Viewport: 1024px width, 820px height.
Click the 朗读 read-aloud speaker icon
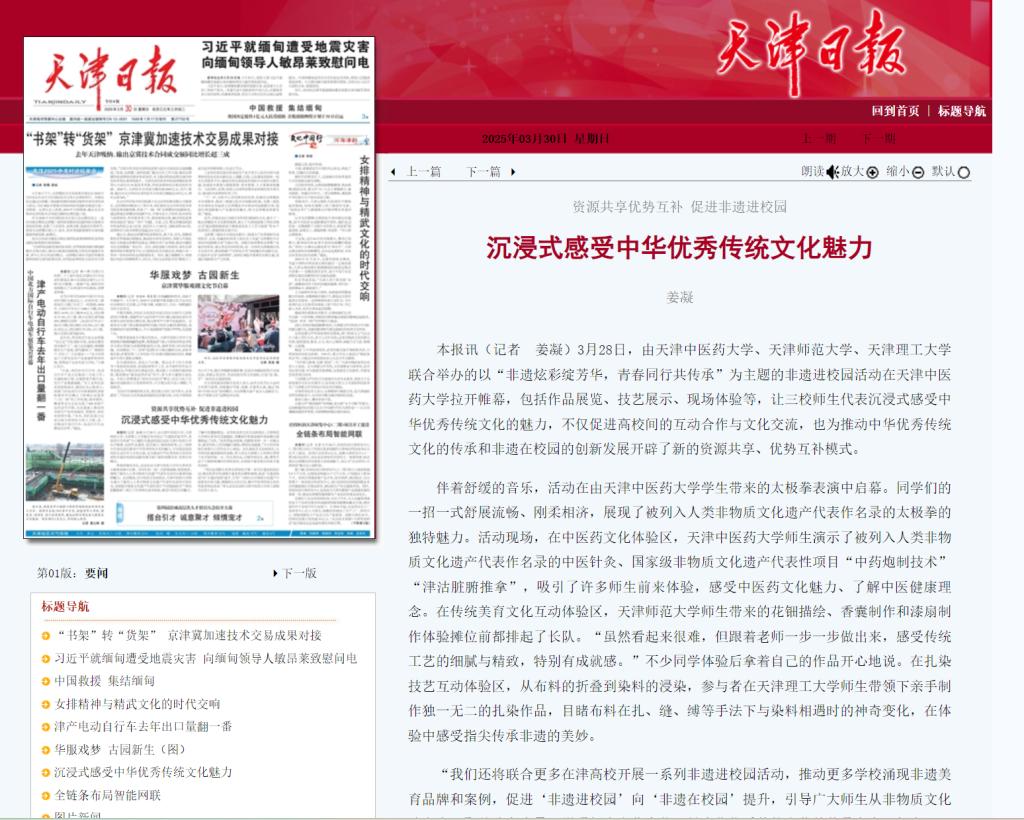point(831,172)
